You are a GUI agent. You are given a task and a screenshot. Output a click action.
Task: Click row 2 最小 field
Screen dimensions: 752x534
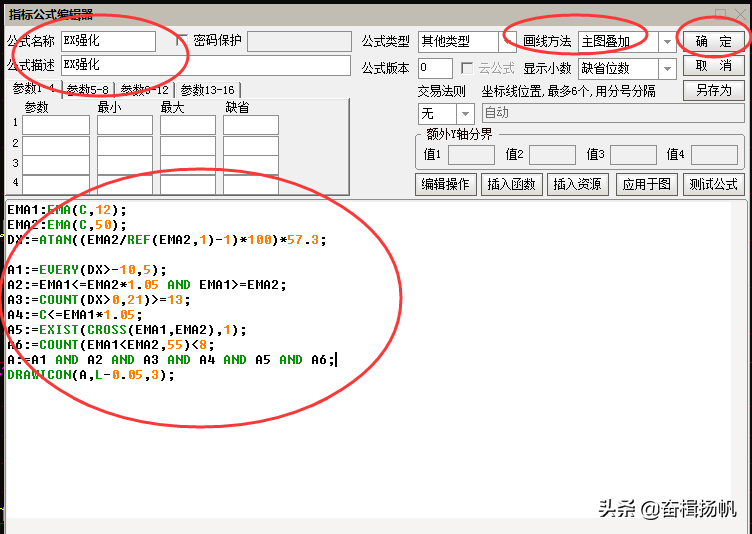pos(125,145)
